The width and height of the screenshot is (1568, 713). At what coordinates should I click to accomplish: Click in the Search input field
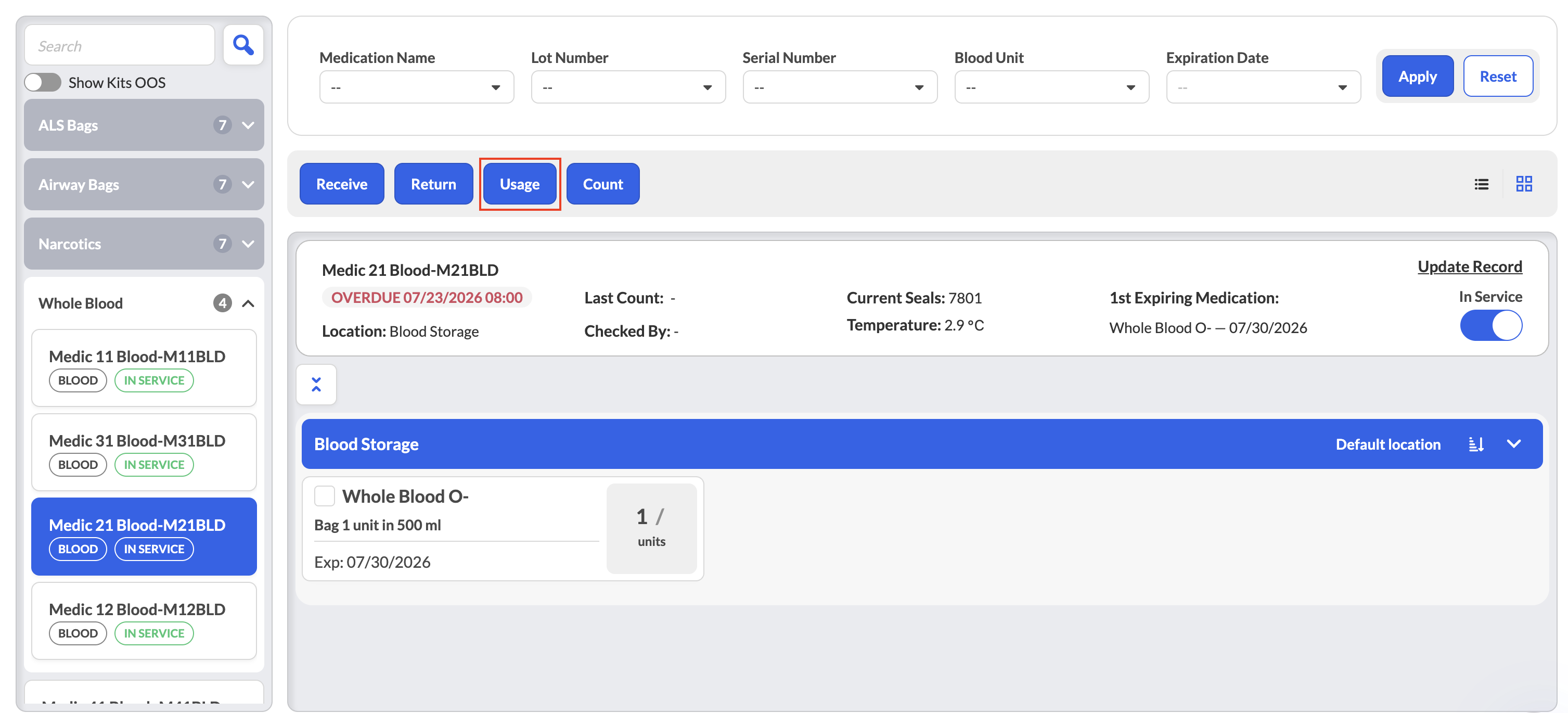coord(119,45)
